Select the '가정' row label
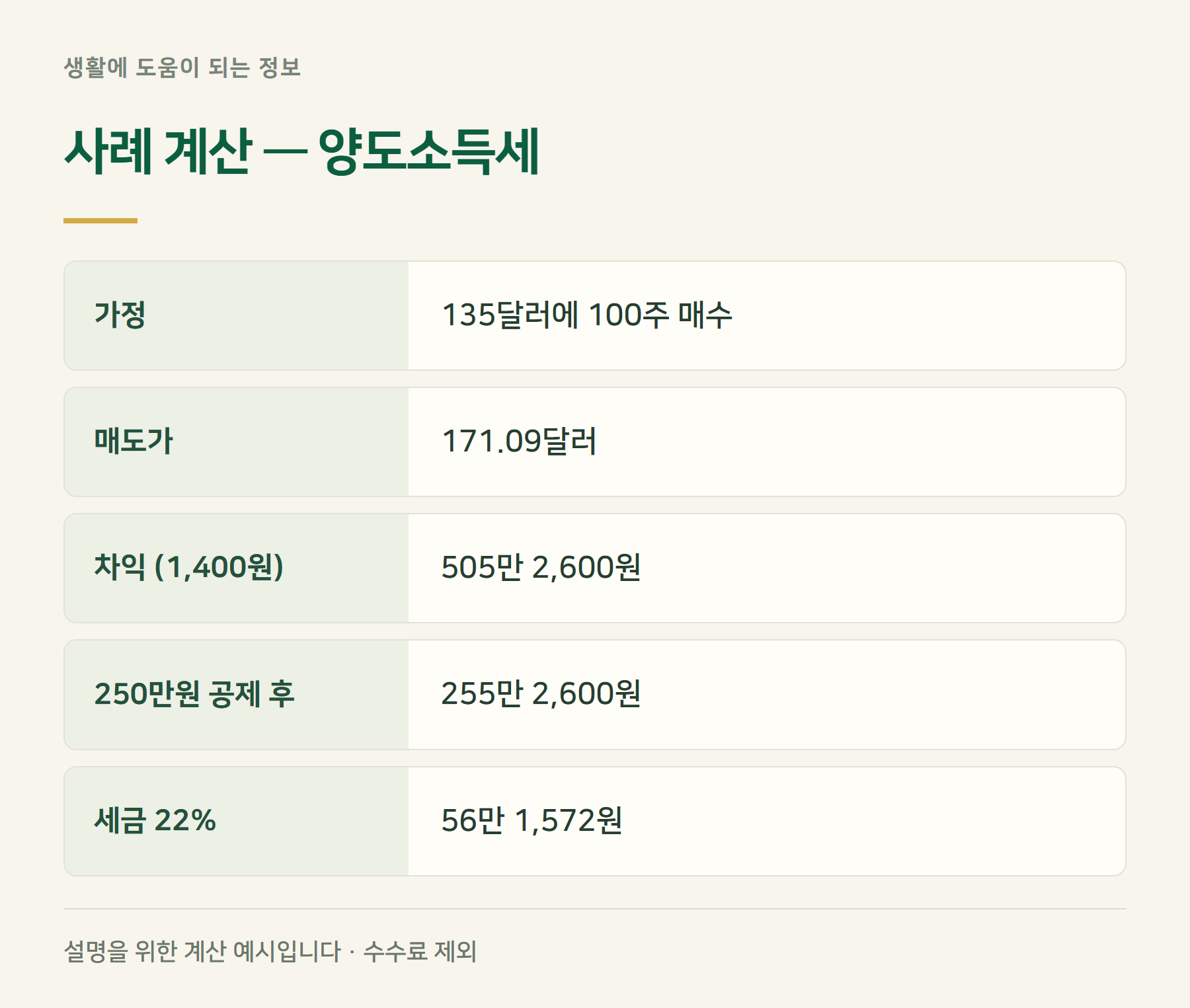1190x1008 pixels. [x=120, y=315]
